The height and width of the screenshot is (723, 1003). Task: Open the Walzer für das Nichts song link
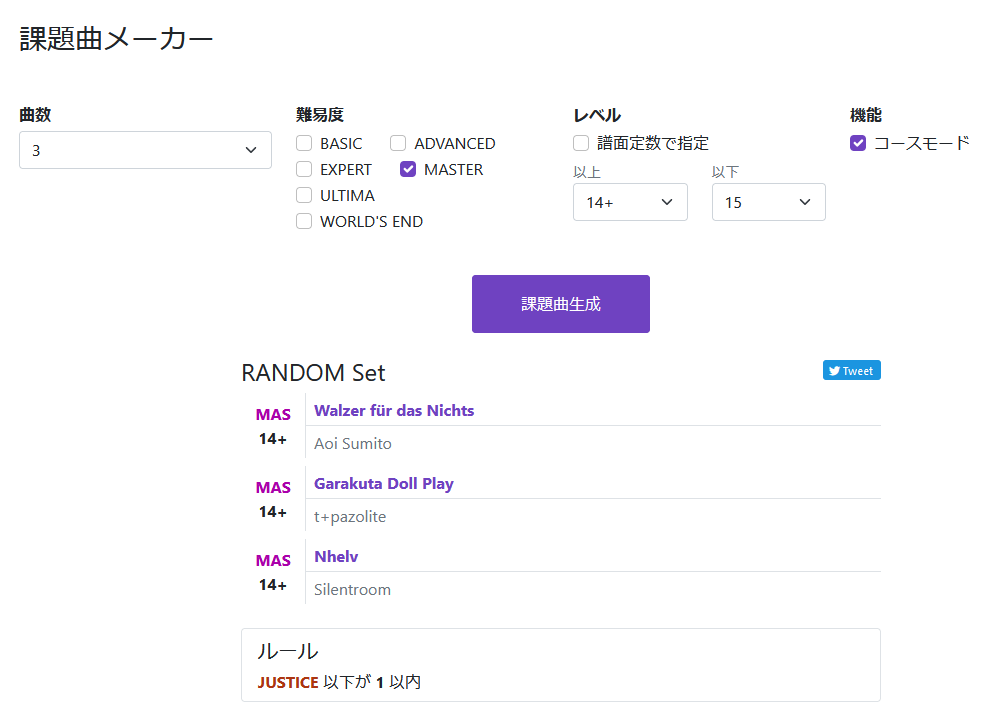pyautogui.click(x=394, y=410)
